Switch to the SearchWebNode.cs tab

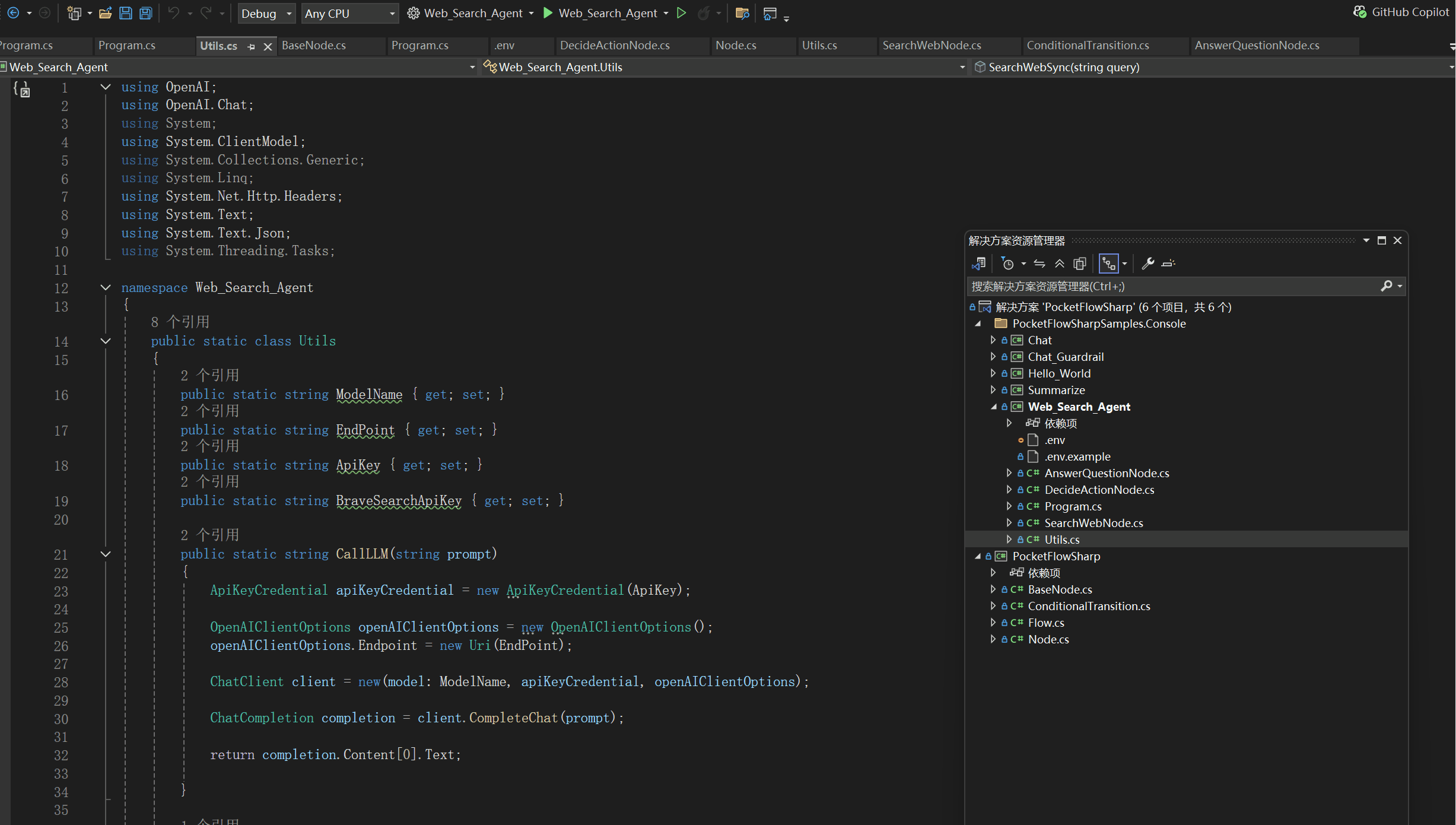pos(932,45)
